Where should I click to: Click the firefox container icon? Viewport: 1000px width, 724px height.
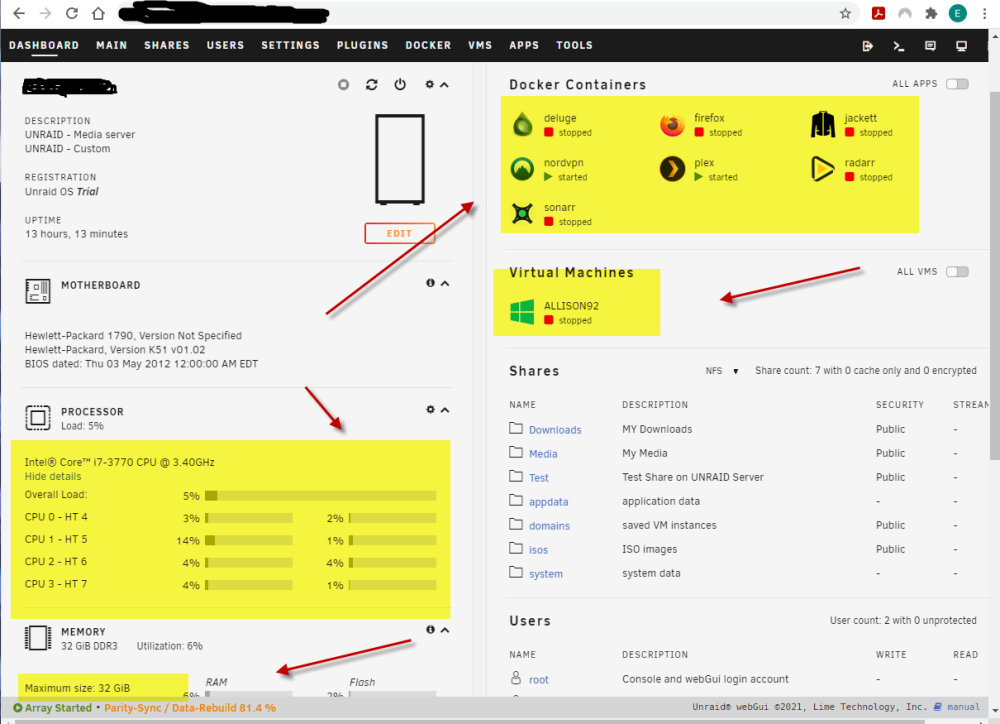(672, 124)
